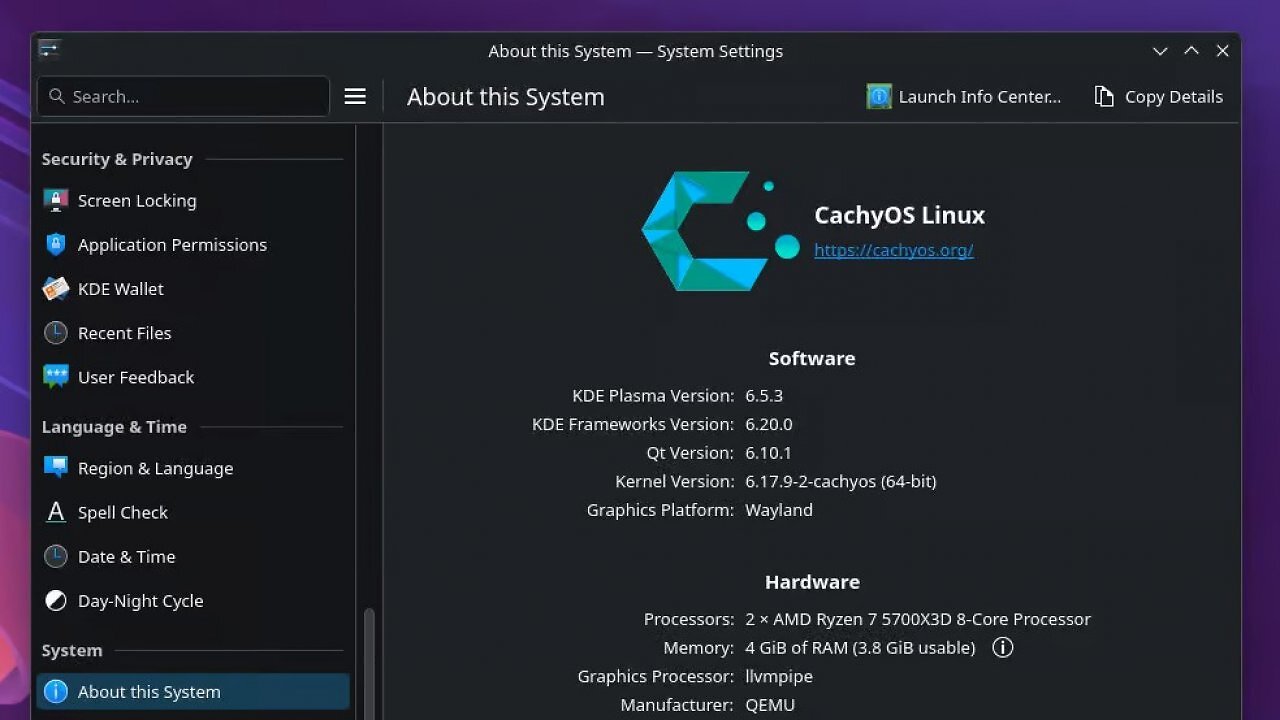Click the Region & Language icon
The height and width of the screenshot is (720, 1280).
56,468
